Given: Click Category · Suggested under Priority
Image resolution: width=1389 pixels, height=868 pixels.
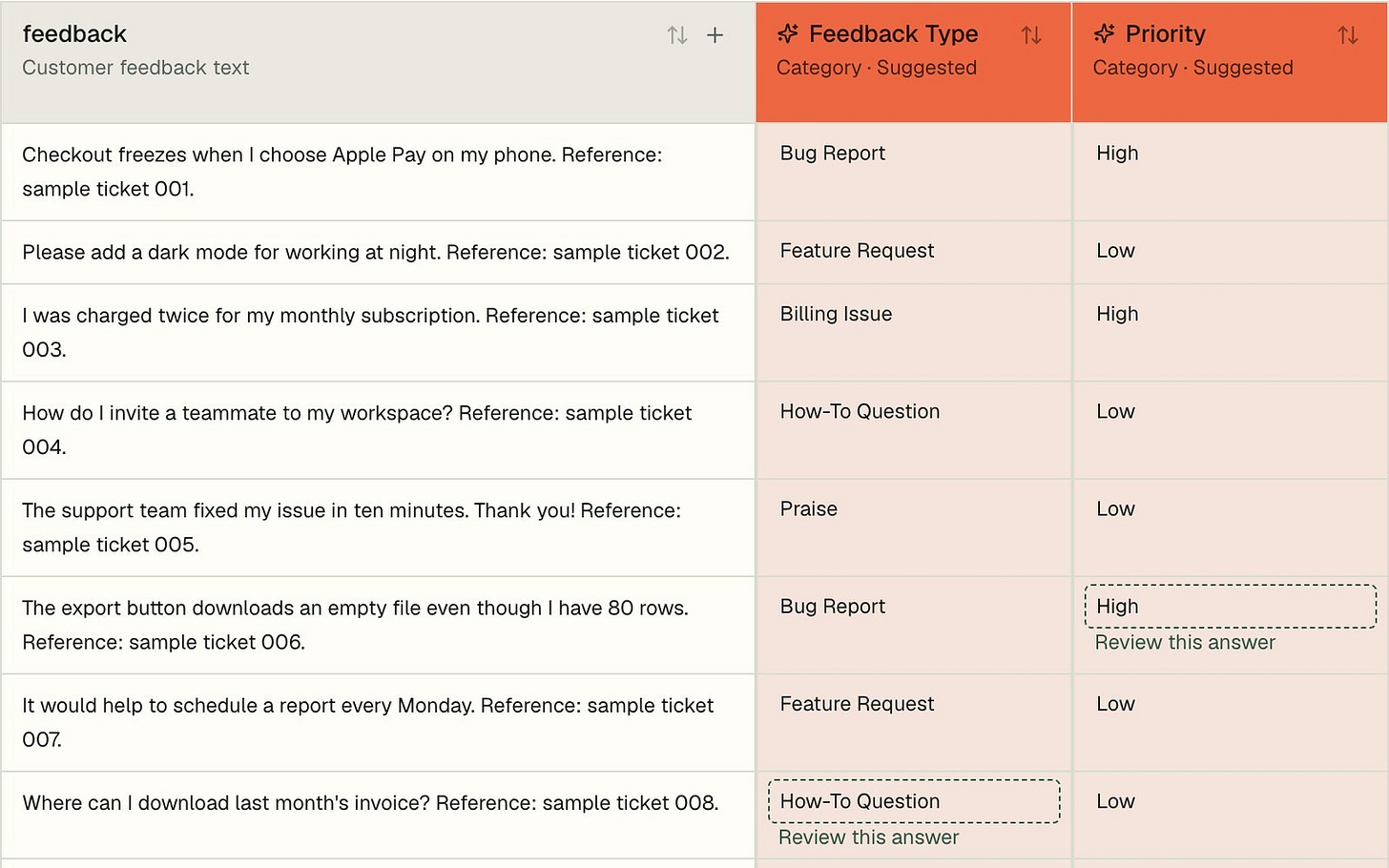Looking at the screenshot, I should (1192, 68).
